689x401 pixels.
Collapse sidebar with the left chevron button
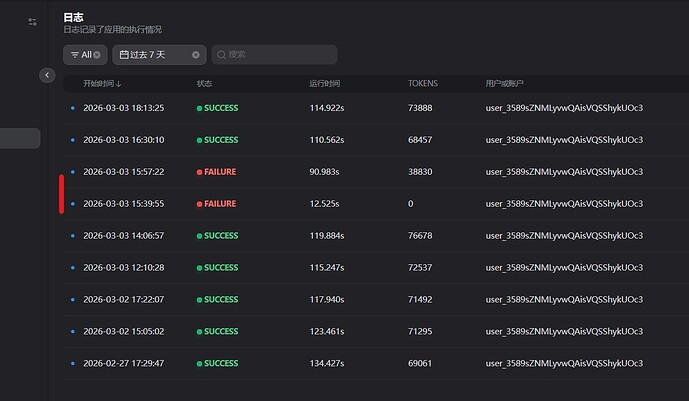point(47,75)
